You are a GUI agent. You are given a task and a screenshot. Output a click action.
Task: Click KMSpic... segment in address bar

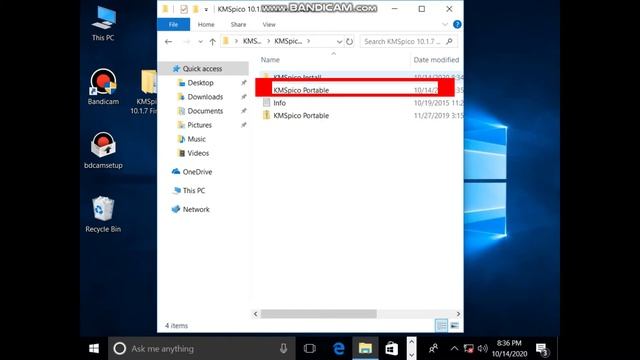click(x=288, y=41)
